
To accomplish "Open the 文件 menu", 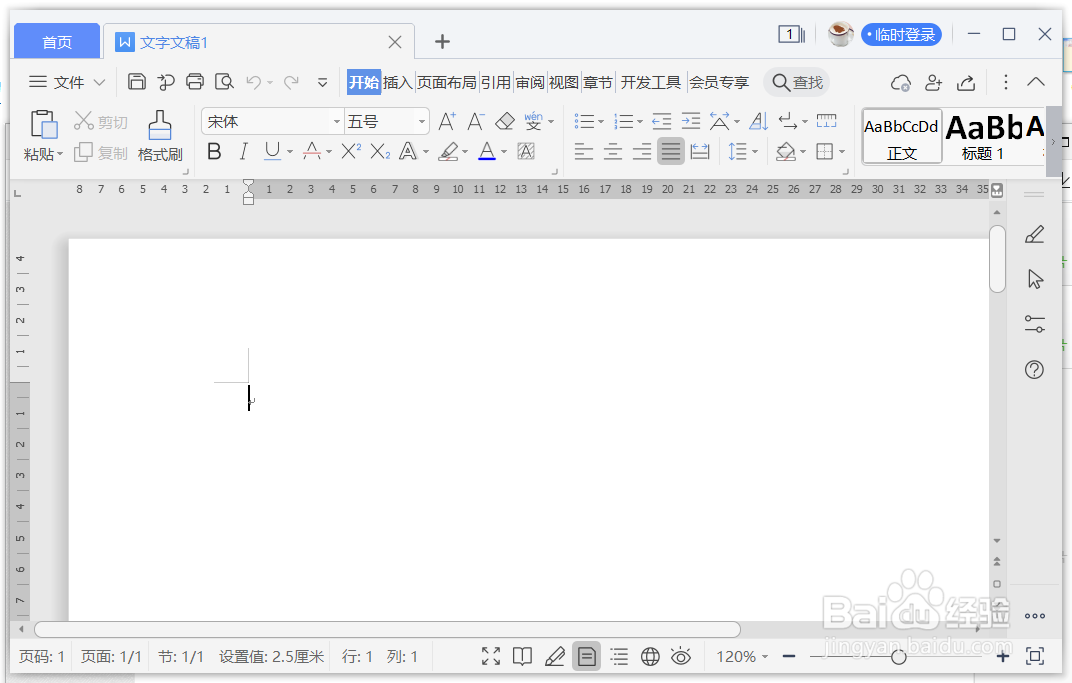I will [x=65, y=82].
